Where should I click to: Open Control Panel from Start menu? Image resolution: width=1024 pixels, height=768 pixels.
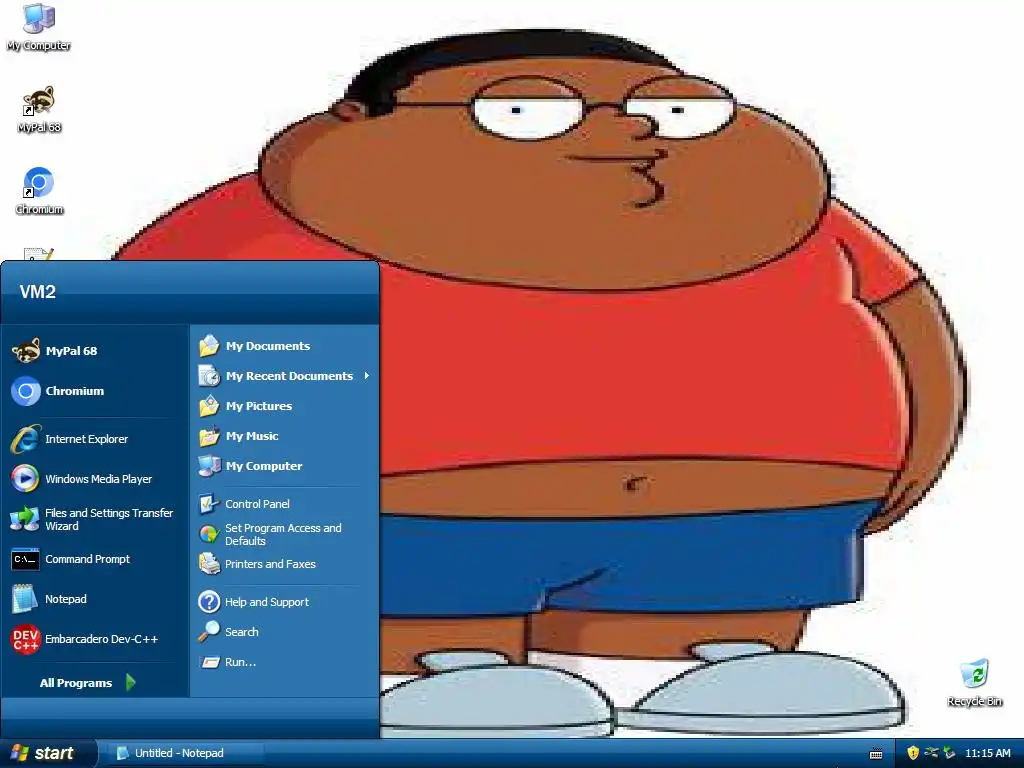[284, 504]
